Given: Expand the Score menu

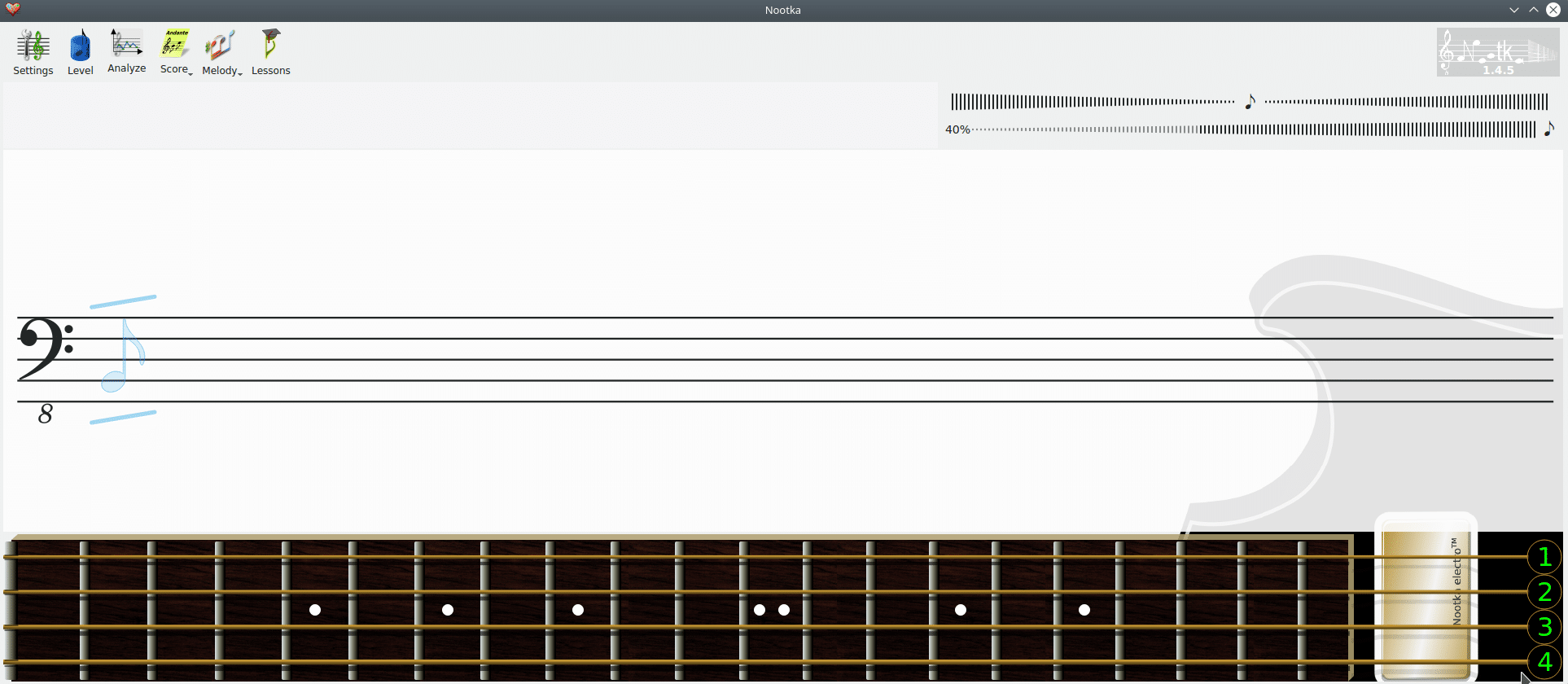Looking at the screenshot, I should [x=176, y=53].
